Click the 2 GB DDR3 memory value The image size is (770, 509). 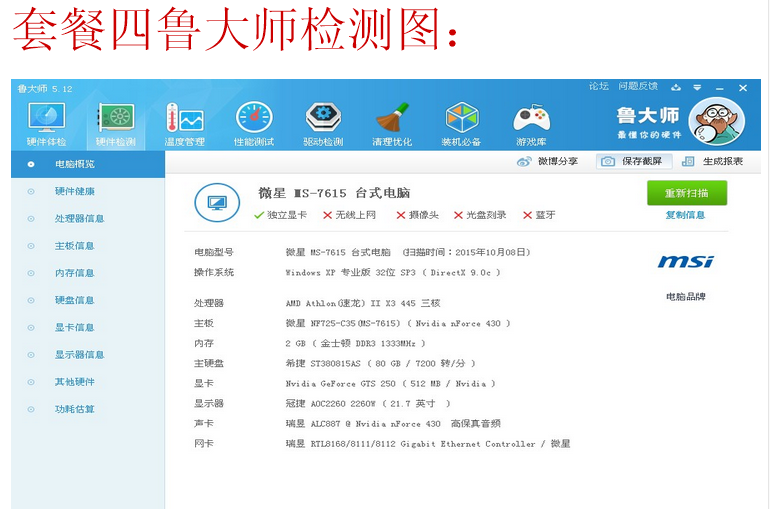(356, 344)
